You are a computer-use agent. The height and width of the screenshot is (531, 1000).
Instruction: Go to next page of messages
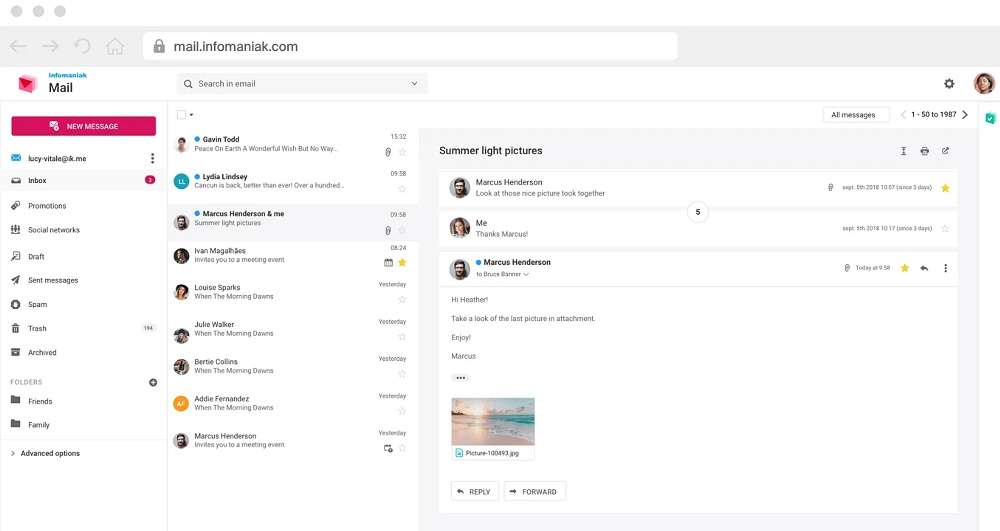(965, 115)
